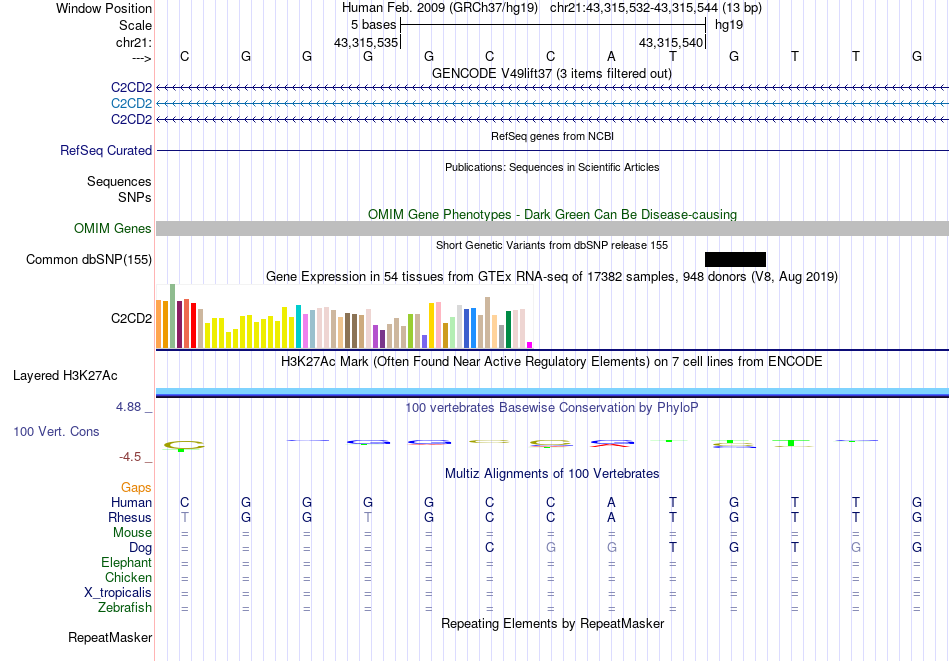
Task: Click the SNPs track label
Action: 135,197
